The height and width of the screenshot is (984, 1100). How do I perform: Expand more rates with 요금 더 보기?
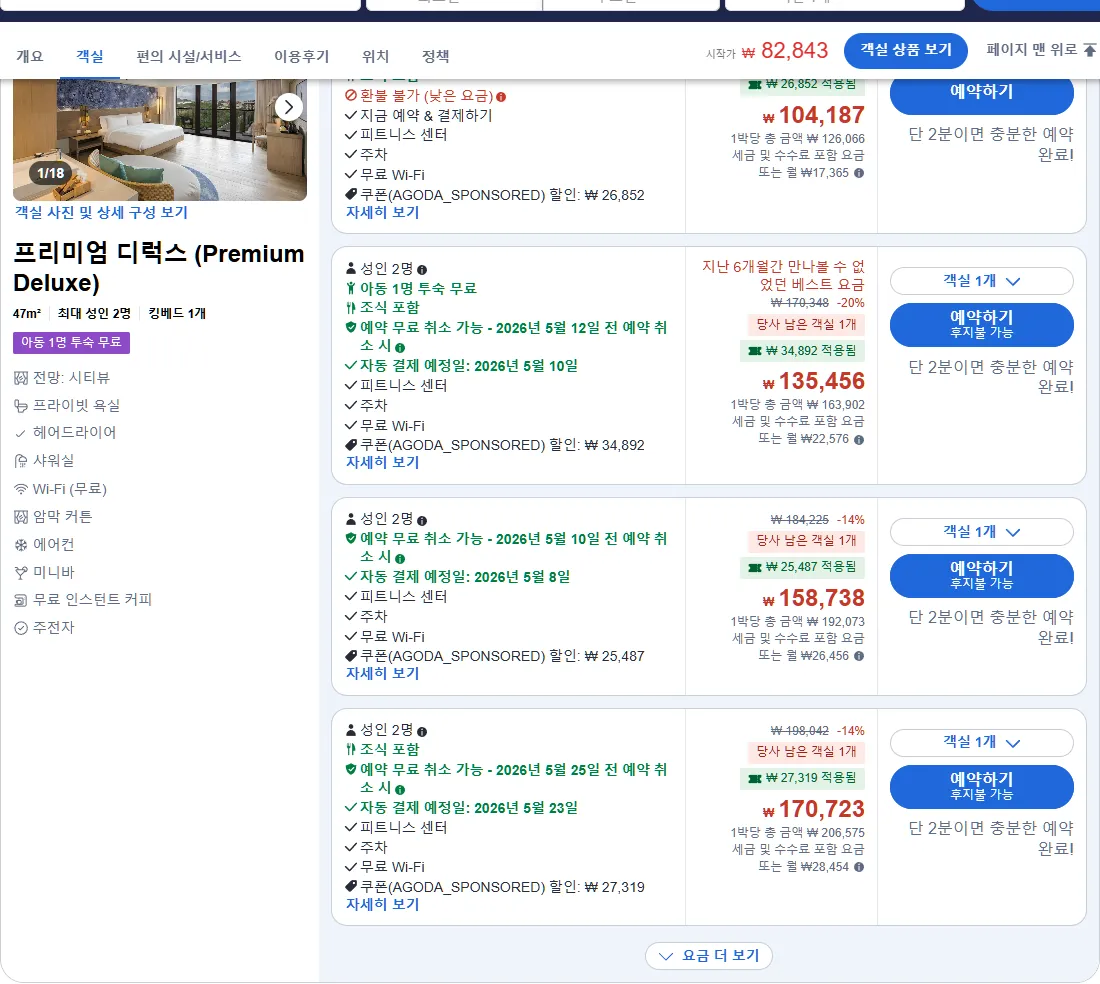[709, 956]
